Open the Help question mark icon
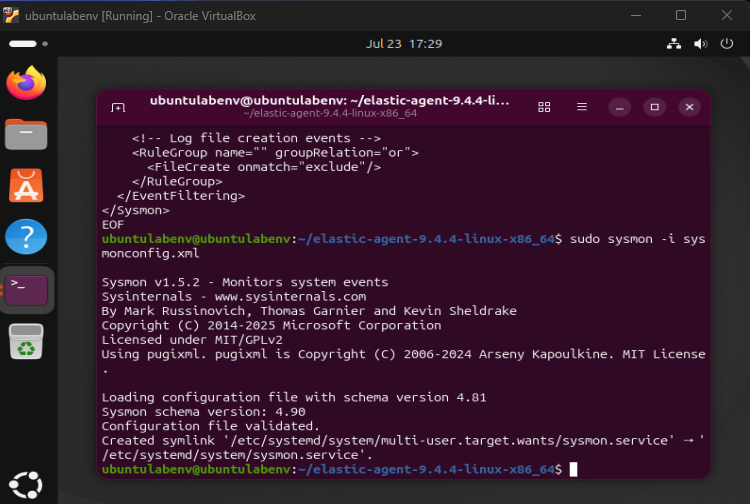Viewport: 750px width, 504px height. (x=26, y=236)
